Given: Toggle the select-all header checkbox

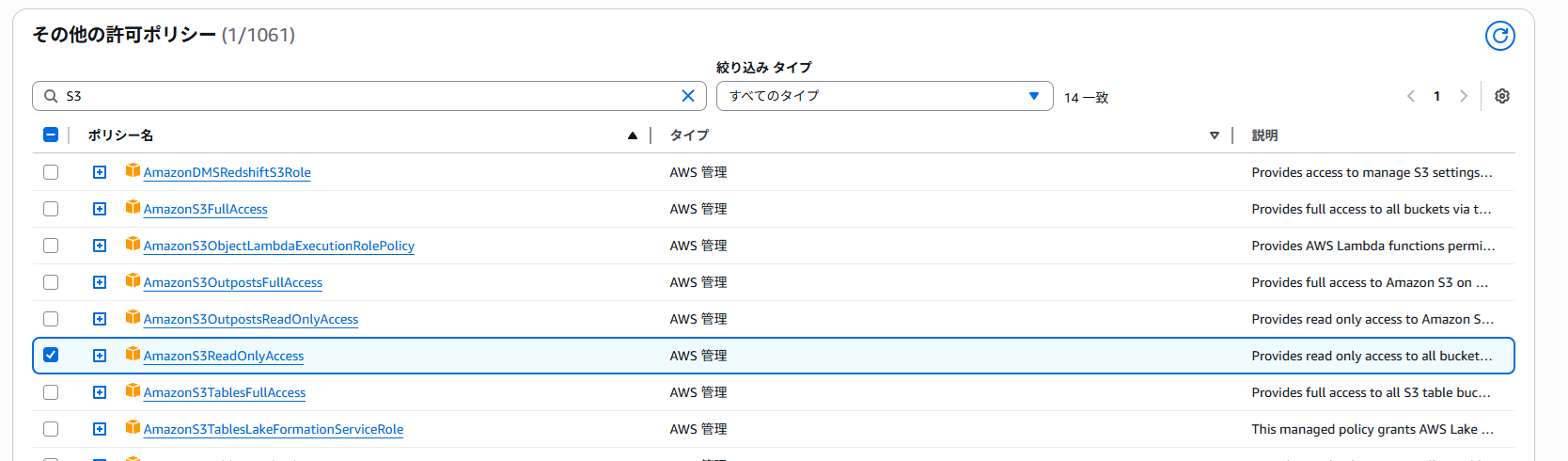Looking at the screenshot, I should [51, 135].
